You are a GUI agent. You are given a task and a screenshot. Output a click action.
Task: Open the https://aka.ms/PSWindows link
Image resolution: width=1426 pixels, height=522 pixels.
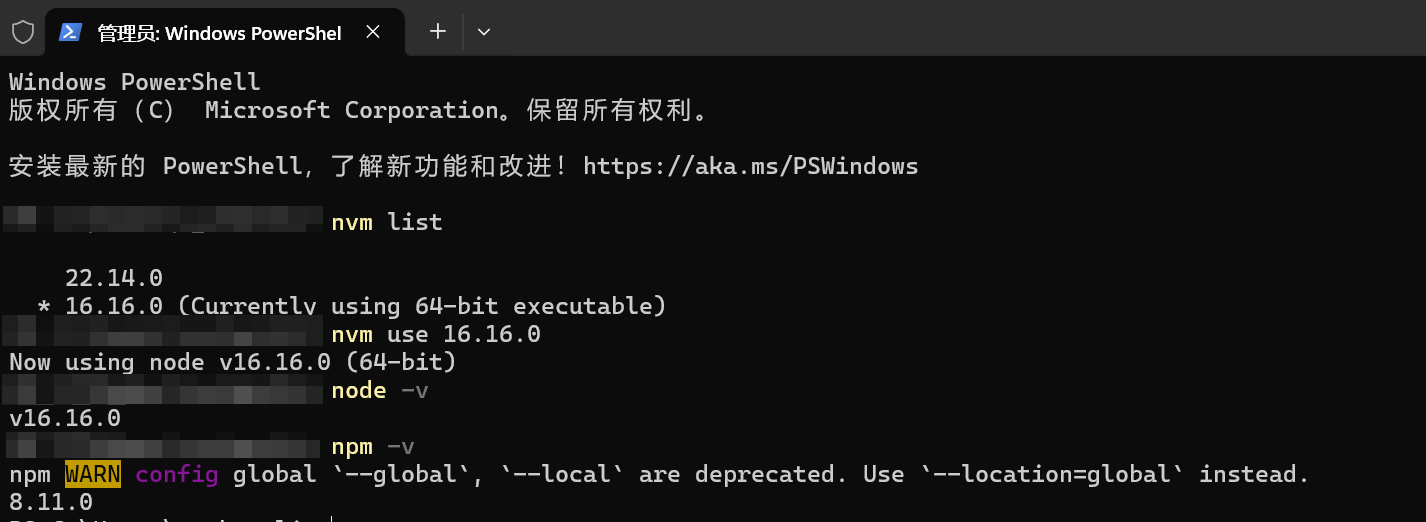(x=750, y=166)
